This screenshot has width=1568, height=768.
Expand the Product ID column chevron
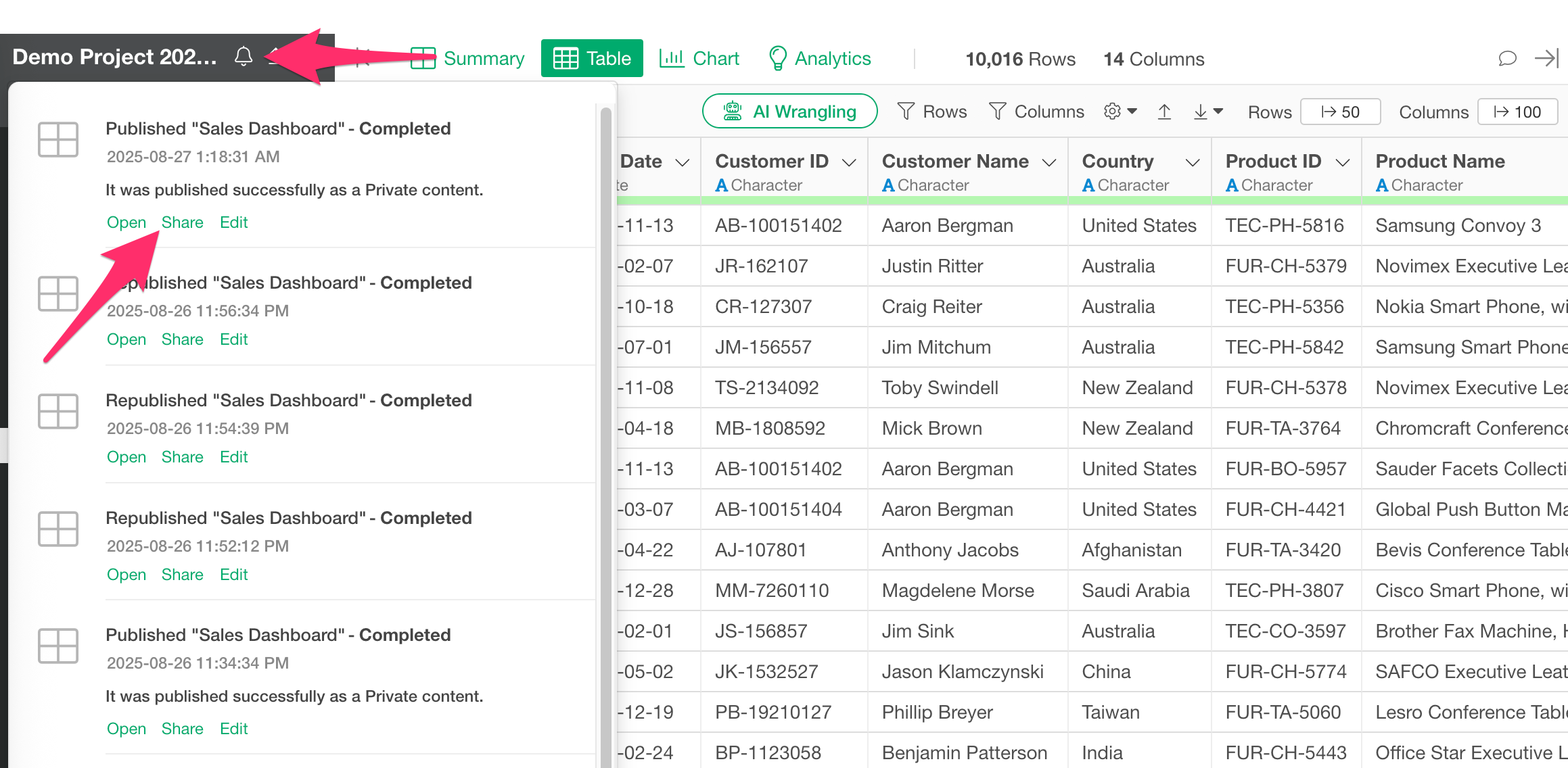pos(1343,162)
